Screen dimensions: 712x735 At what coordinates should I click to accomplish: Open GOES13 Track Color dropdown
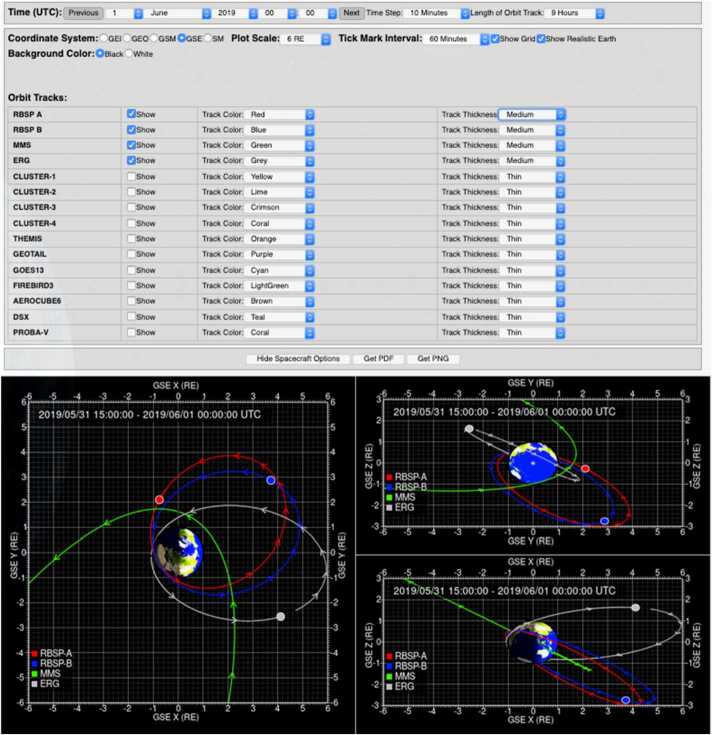click(x=280, y=270)
